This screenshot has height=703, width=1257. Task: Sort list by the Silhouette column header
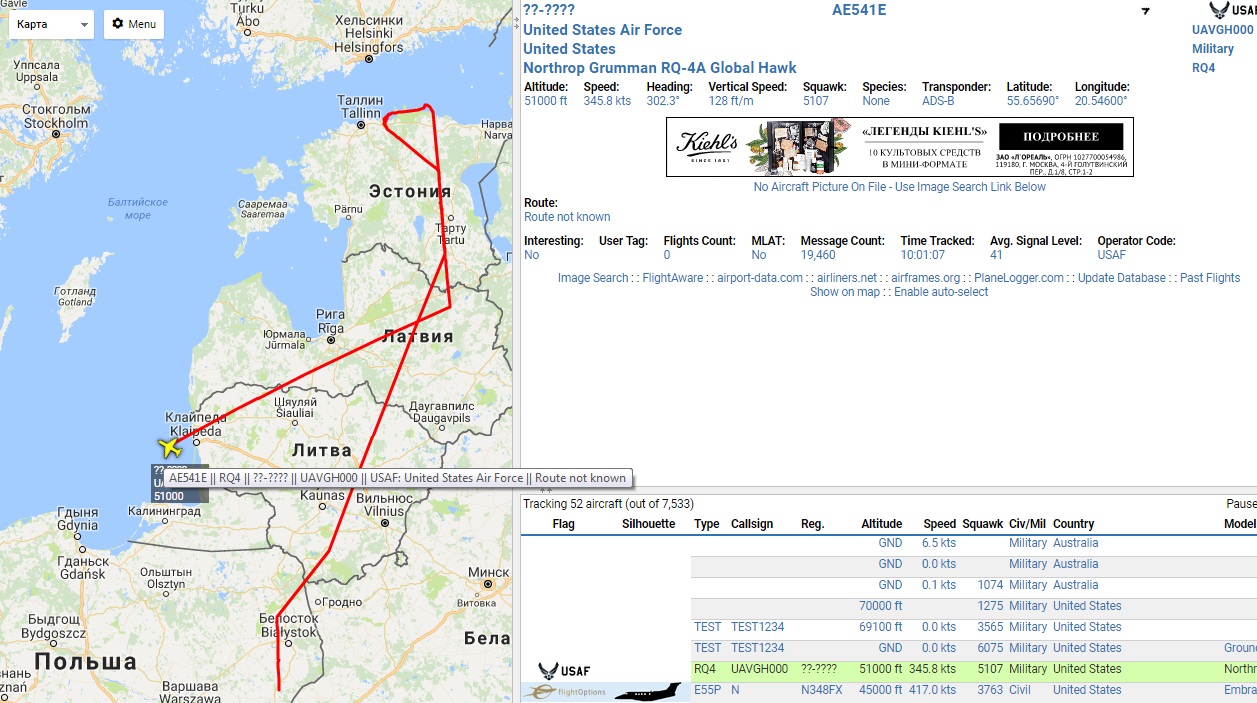click(648, 524)
